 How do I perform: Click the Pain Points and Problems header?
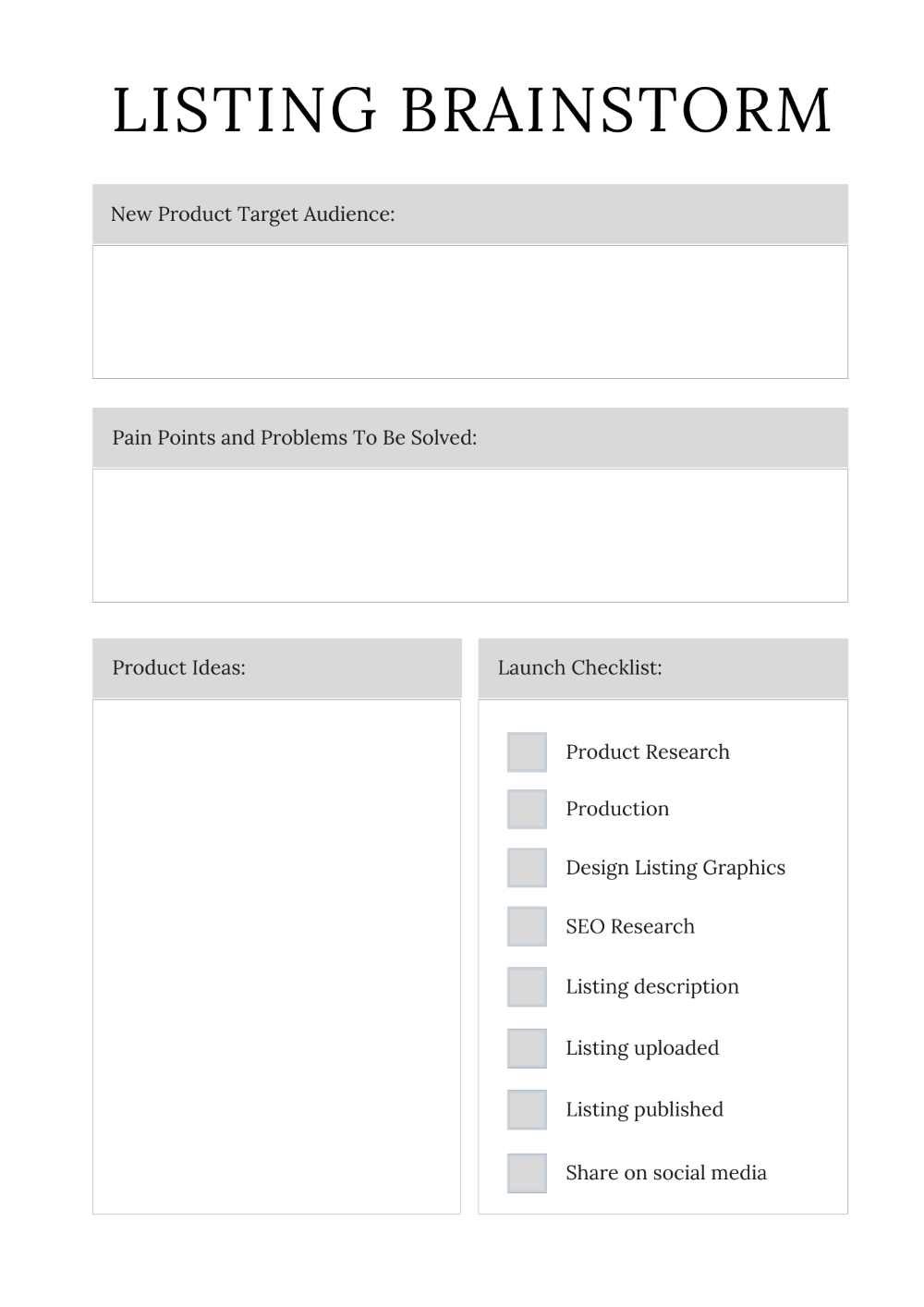pyautogui.click(x=470, y=437)
